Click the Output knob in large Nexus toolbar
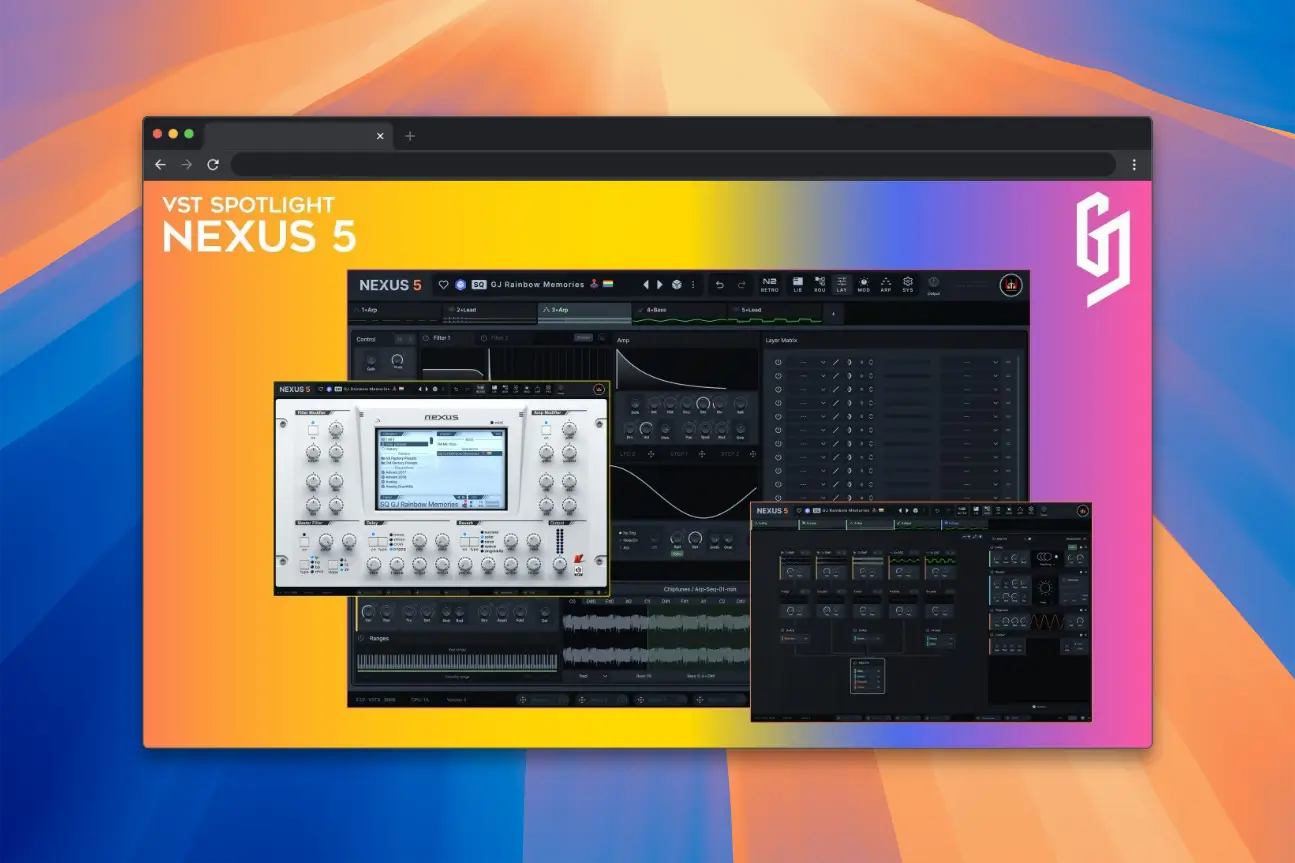This screenshot has width=1295, height=863. pyautogui.click(x=933, y=283)
